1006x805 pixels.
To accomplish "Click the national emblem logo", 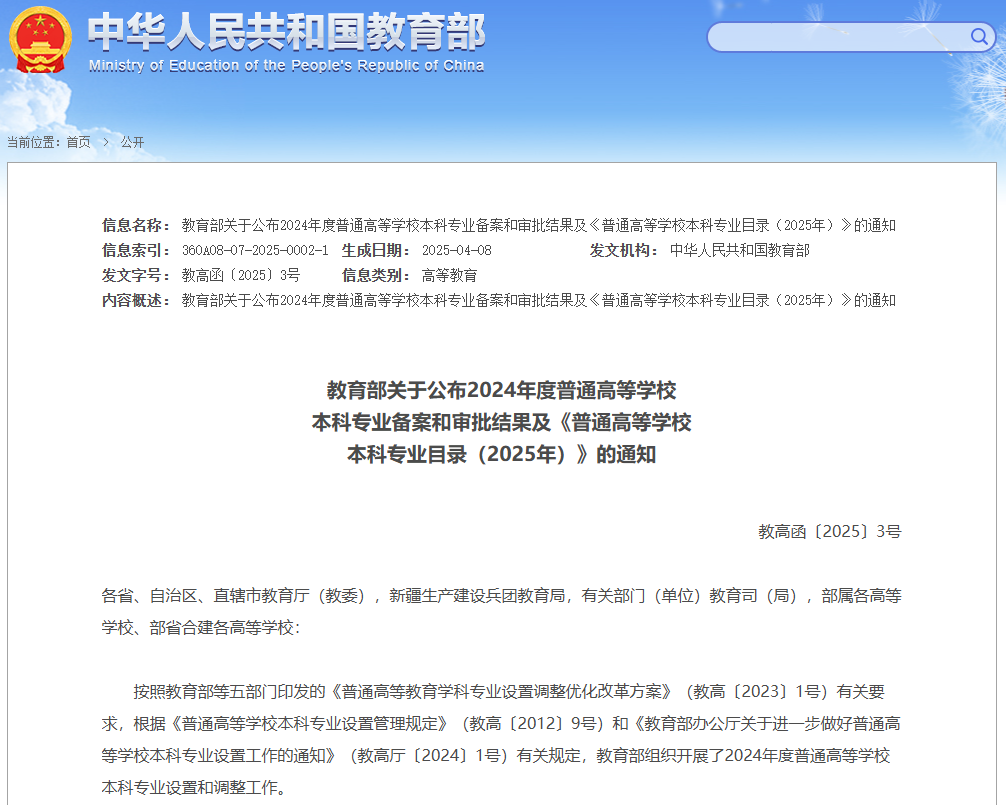I will tap(39, 39).
